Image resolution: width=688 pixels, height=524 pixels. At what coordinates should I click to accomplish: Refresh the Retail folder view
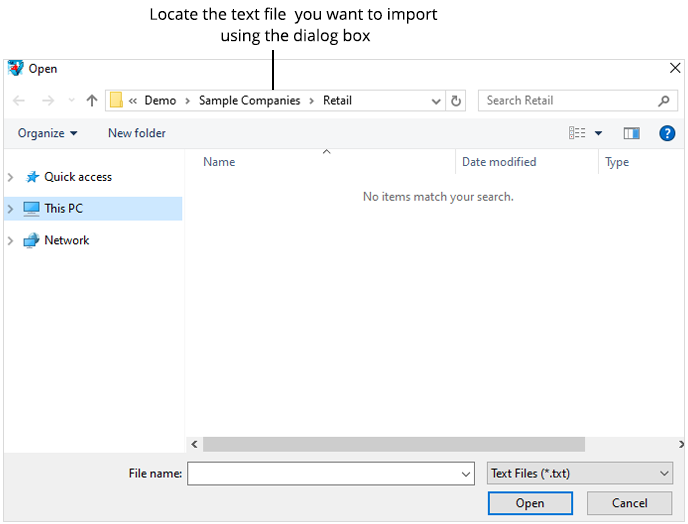pyautogui.click(x=457, y=101)
